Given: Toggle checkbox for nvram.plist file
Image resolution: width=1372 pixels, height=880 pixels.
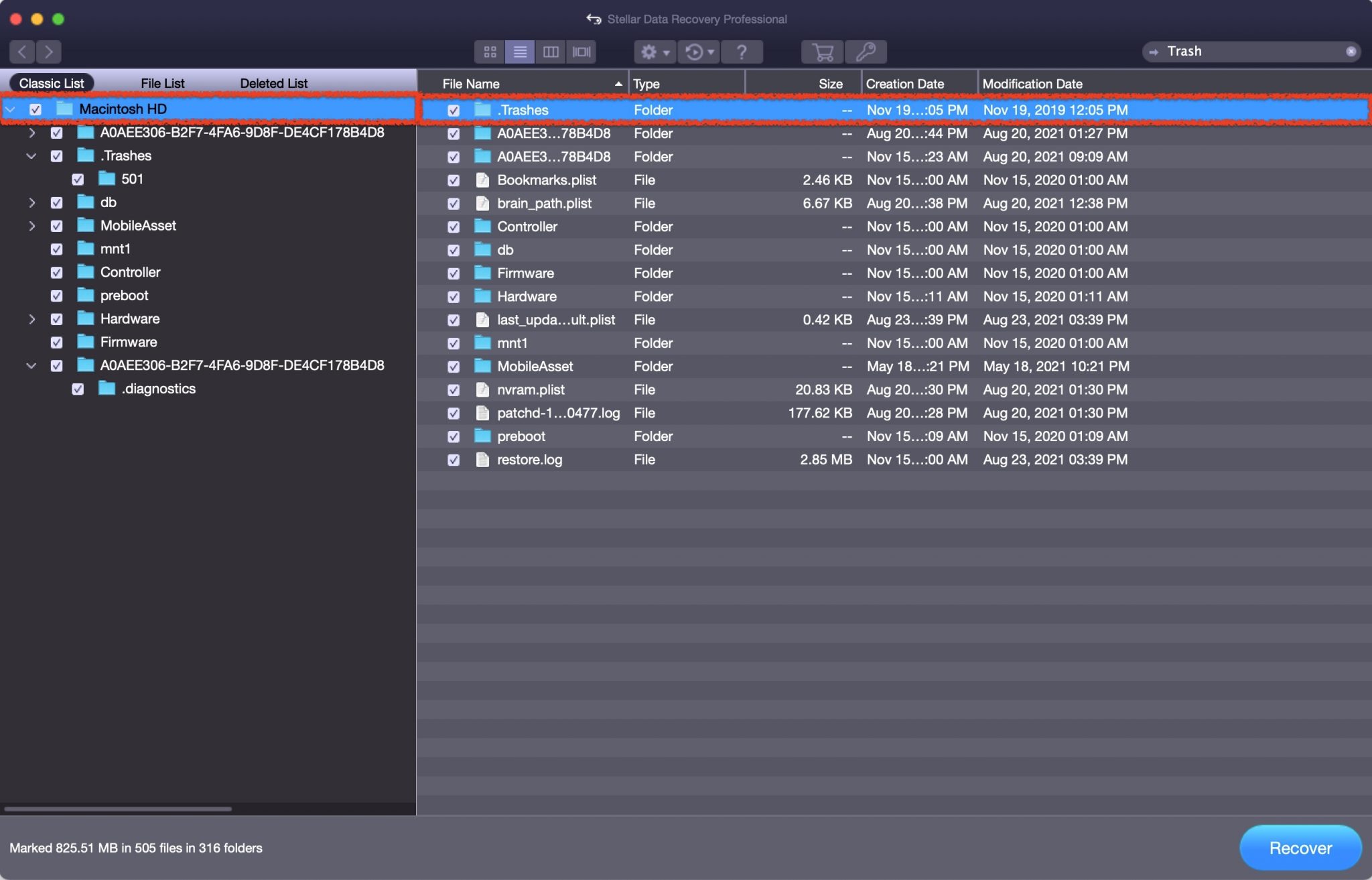Looking at the screenshot, I should (x=454, y=390).
